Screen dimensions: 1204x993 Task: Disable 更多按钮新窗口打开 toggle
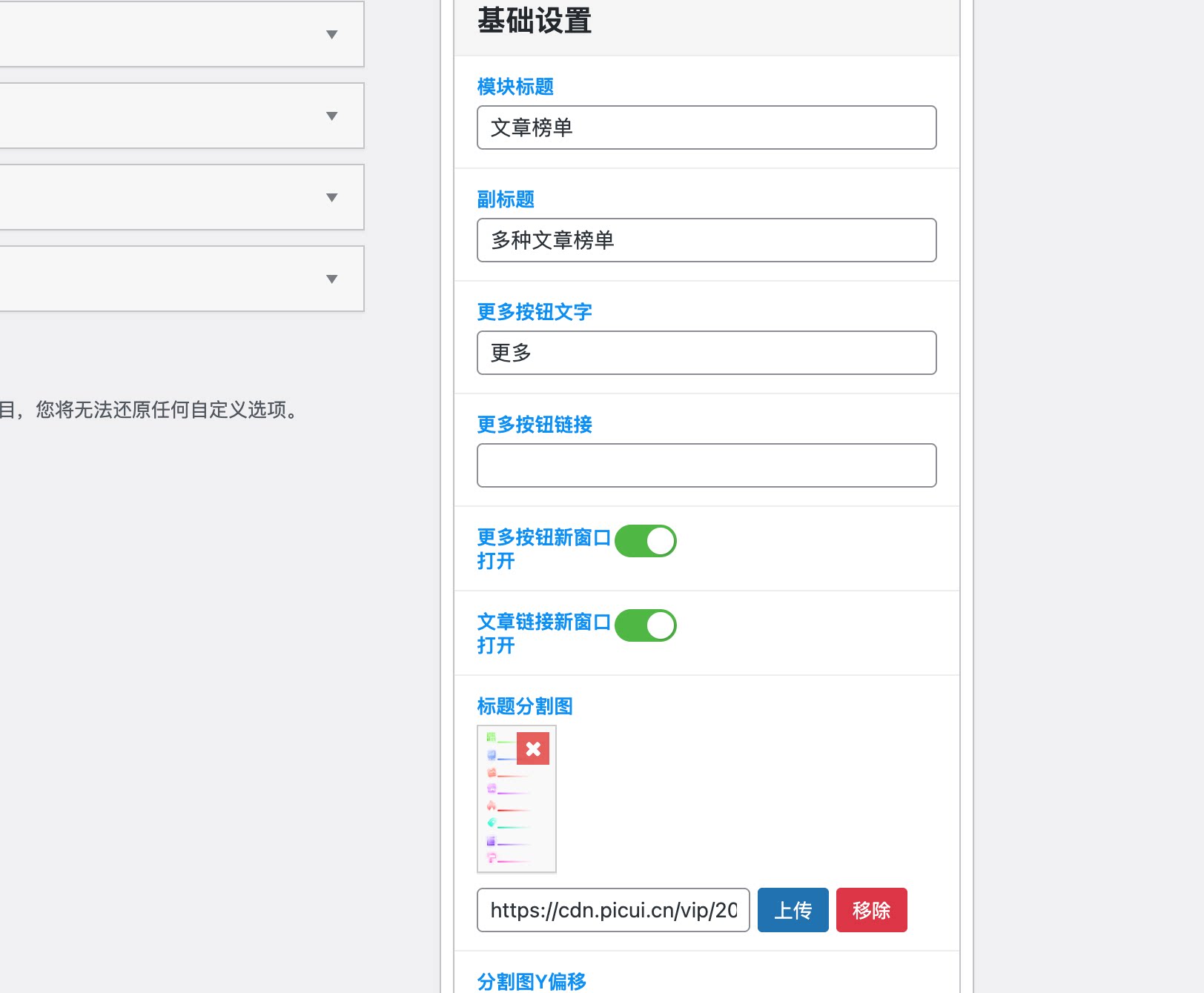click(645, 541)
